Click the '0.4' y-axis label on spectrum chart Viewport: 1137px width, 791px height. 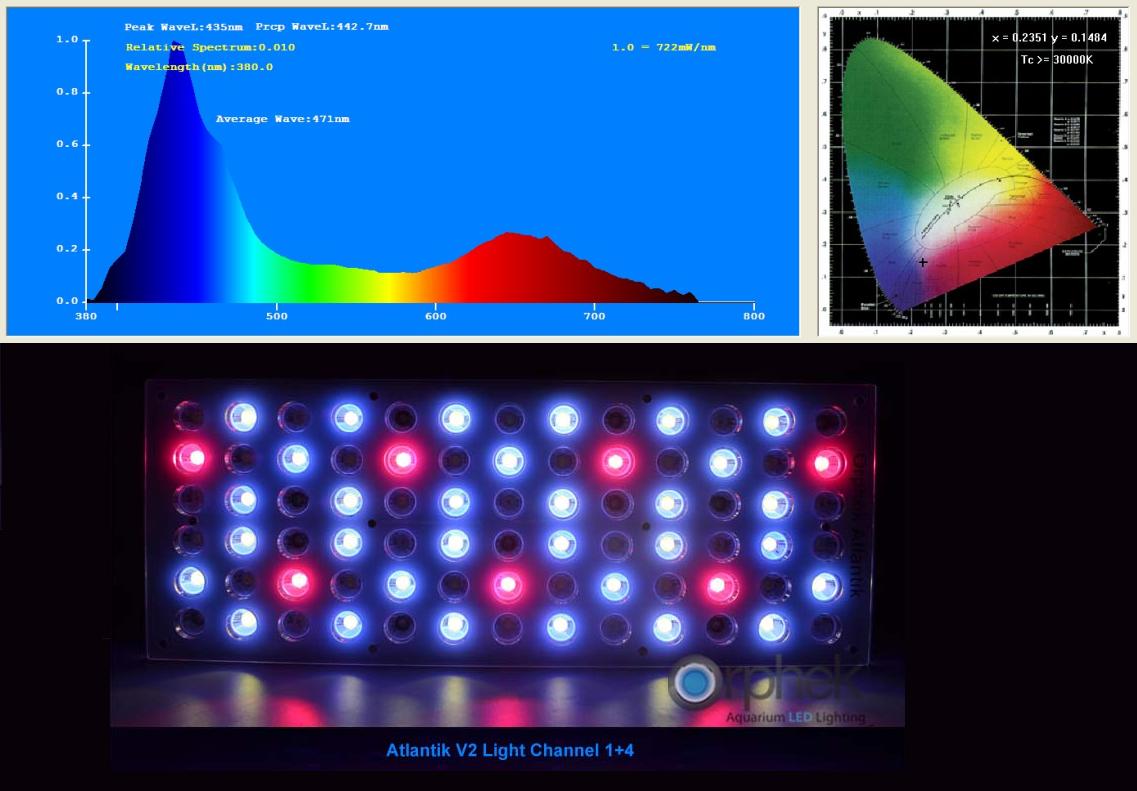(67, 196)
